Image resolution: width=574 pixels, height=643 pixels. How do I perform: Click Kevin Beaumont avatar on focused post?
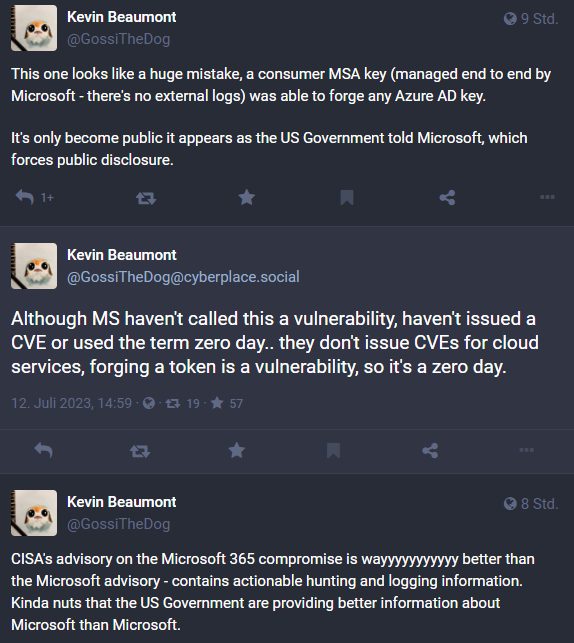(x=34, y=266)
